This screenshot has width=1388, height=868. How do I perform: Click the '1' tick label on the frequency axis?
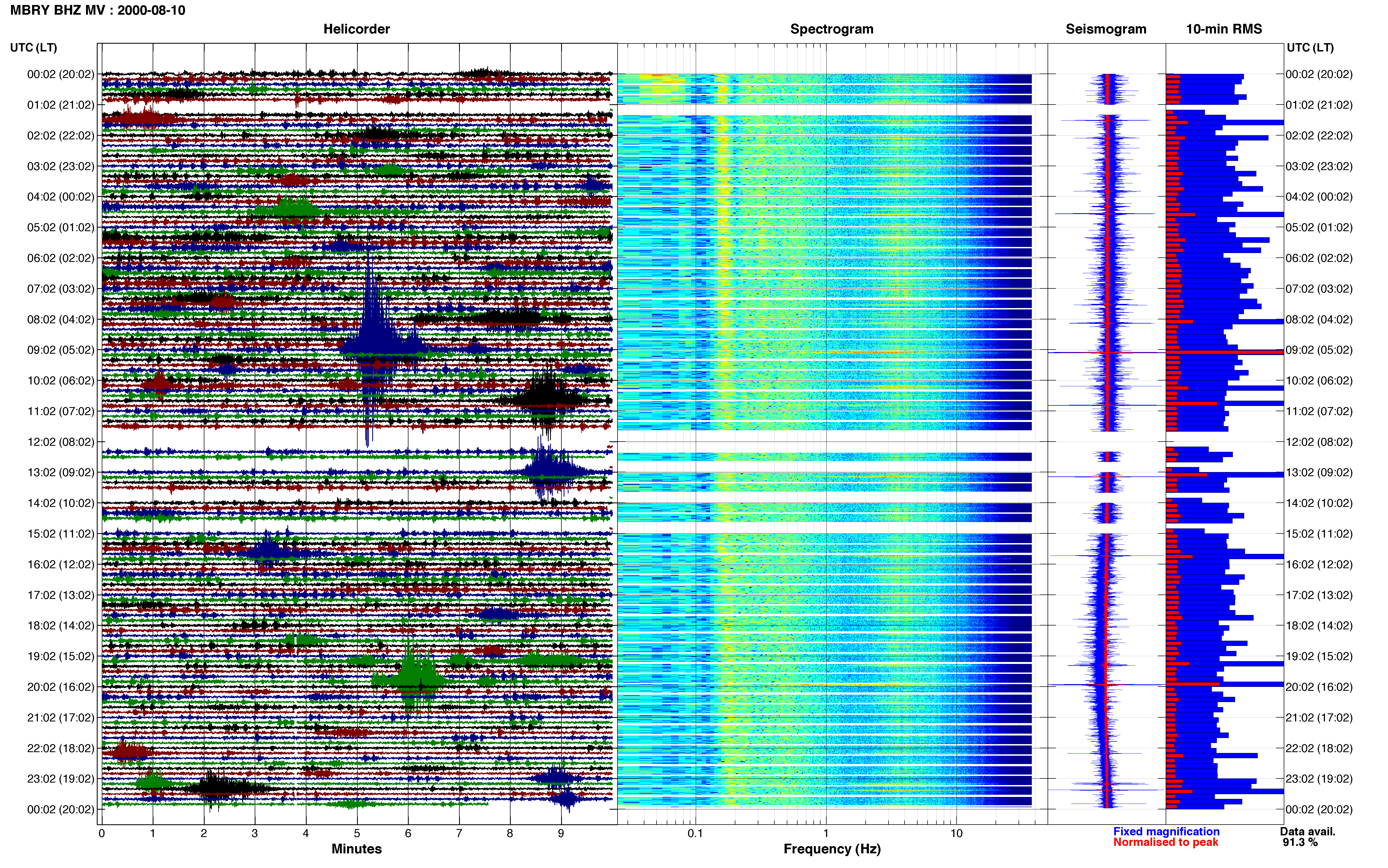tap(826, 833)
